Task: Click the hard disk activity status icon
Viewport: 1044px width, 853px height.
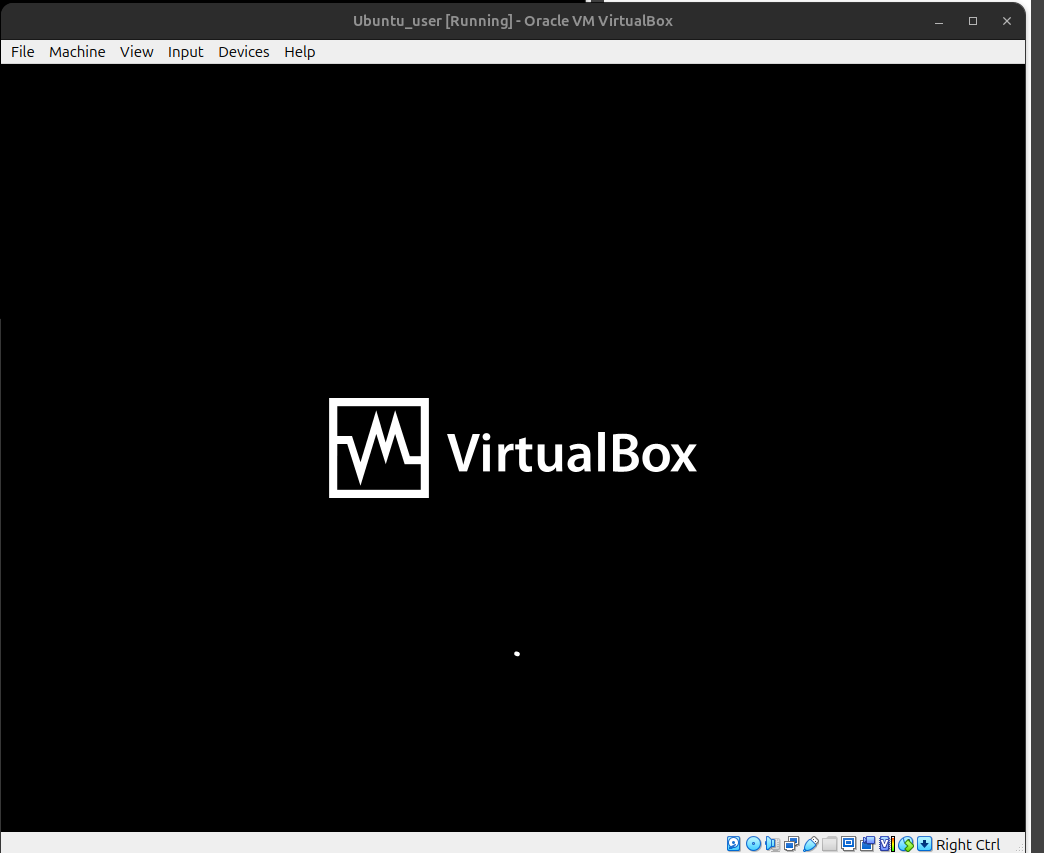Action: coord(734,844)
